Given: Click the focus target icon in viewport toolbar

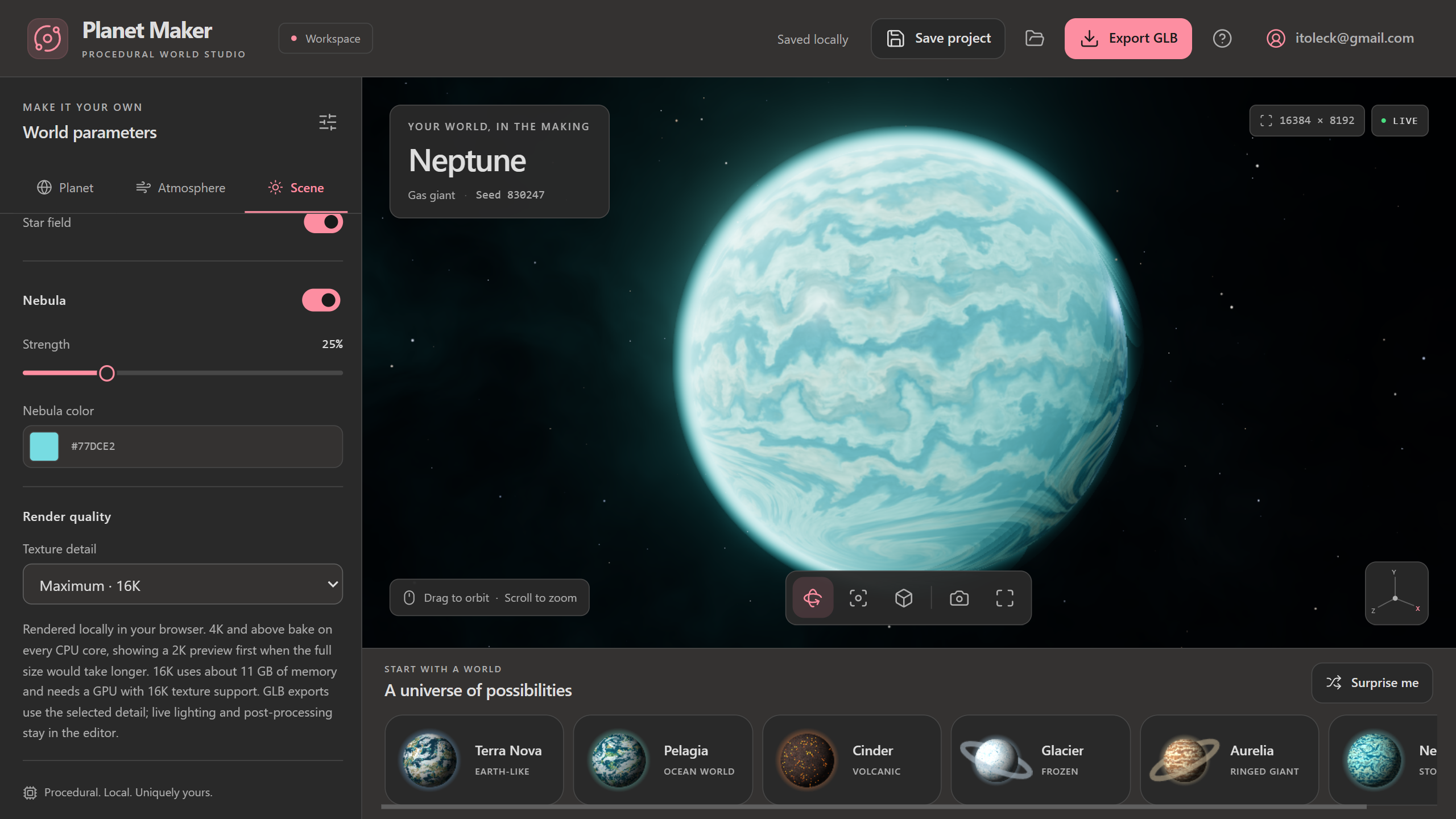Looking at the screenshot, I should pyautogui.click(x=858, y=598).
